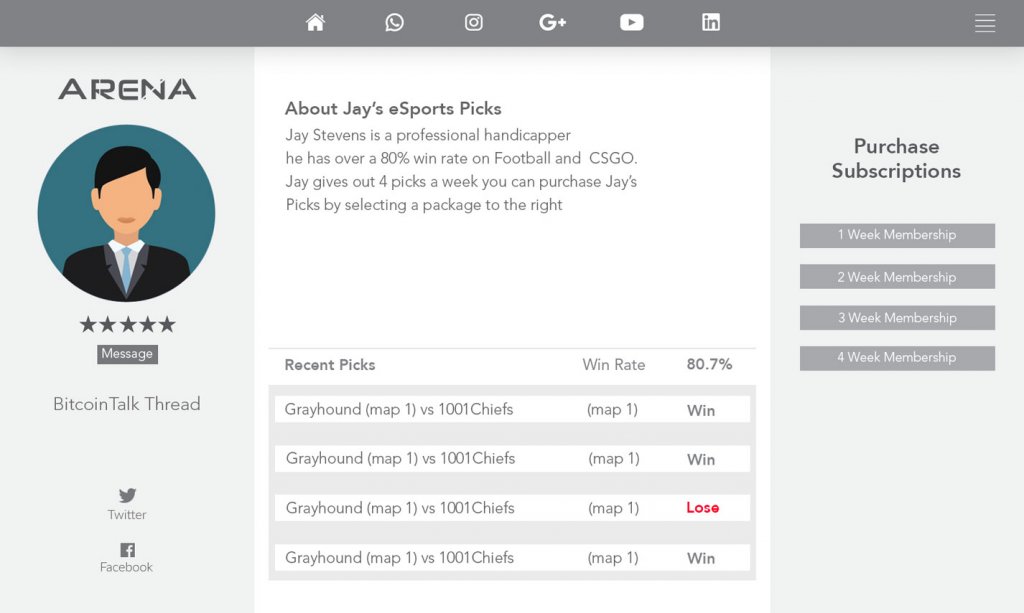Click the LinkedIn icon

pos(711,22)
